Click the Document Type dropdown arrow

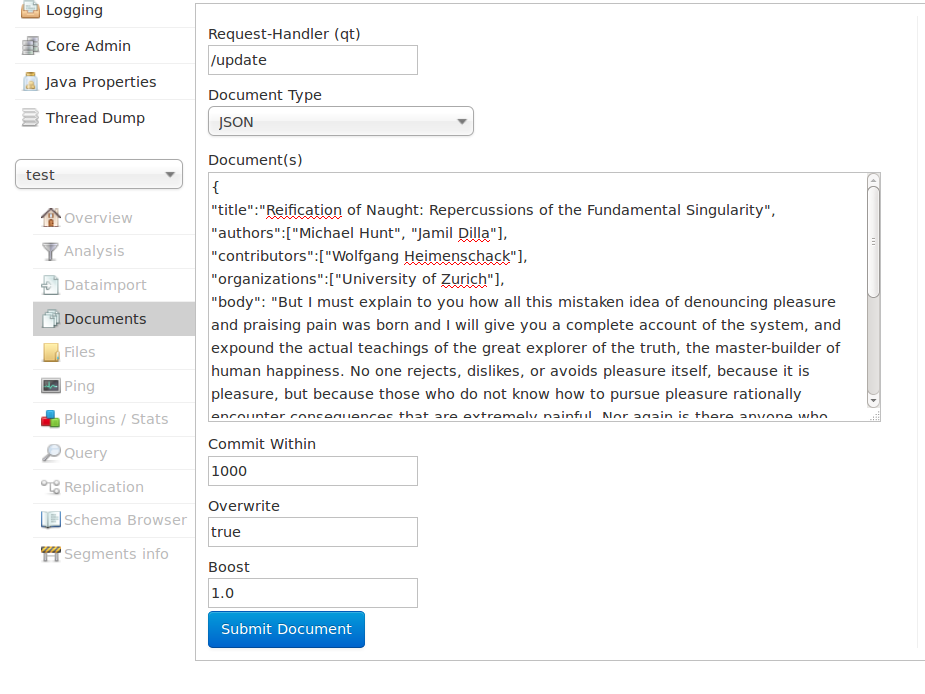(462, 122)
